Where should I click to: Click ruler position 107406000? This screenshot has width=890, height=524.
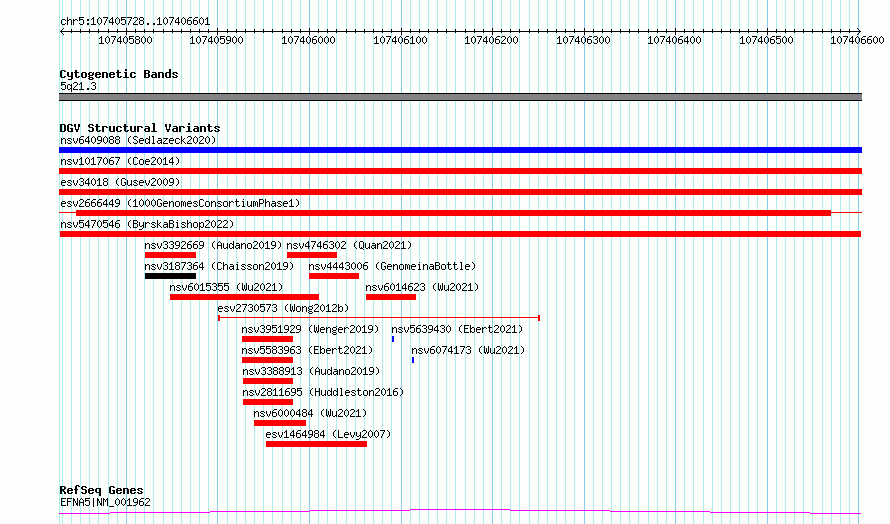[x=309, y=40]
